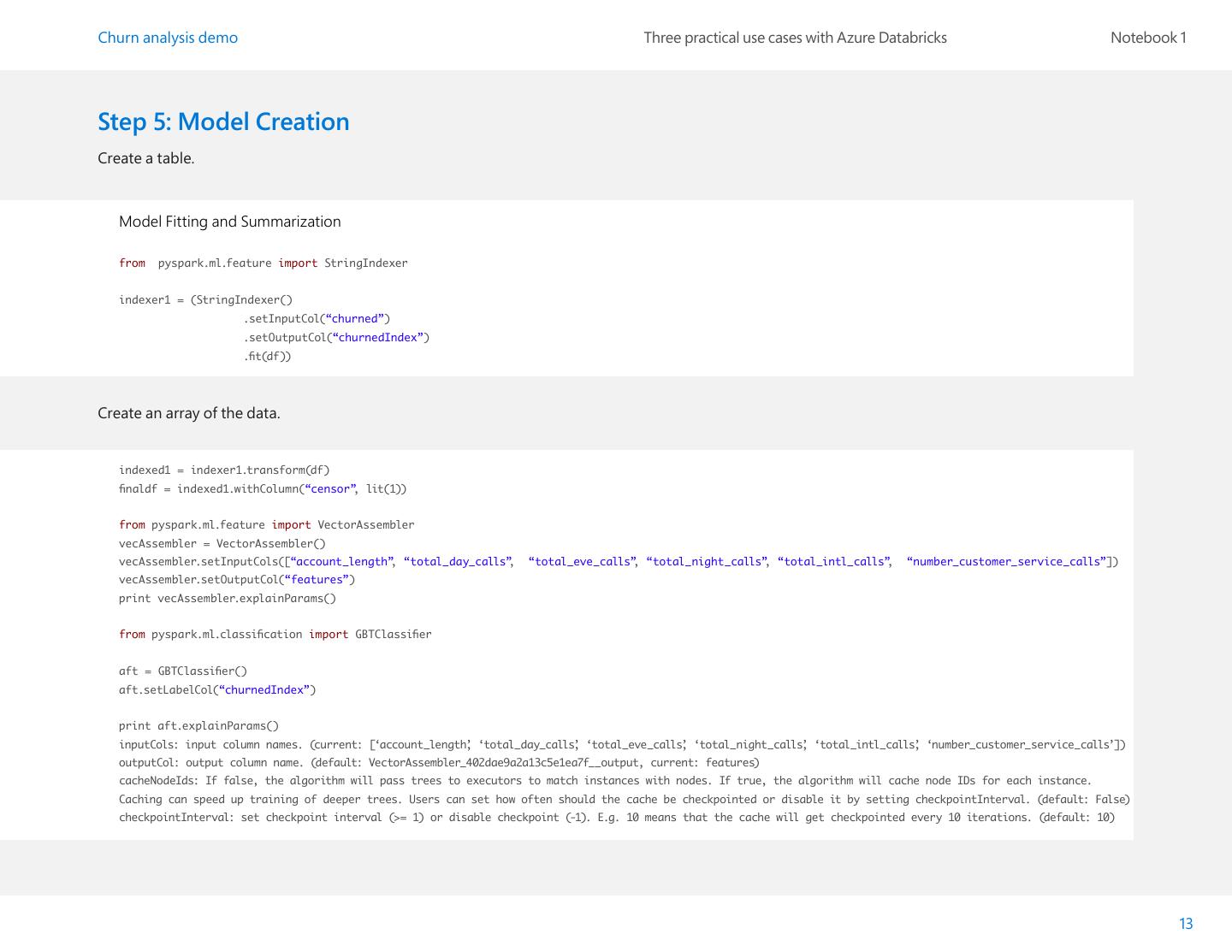Viewport: 1232px width, 952px height.
Task: Click the "Step 5: Model Creation" heading
Action: (x=223, y=121)
